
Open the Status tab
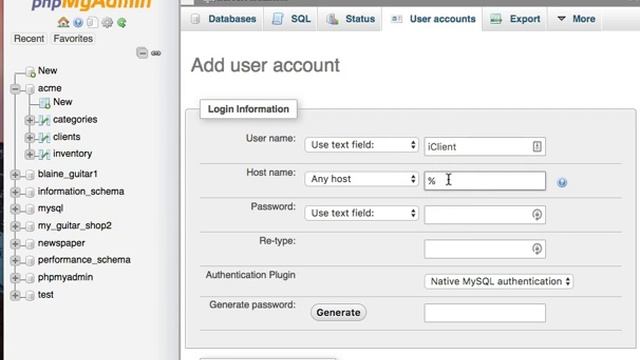tap(351, 19)
